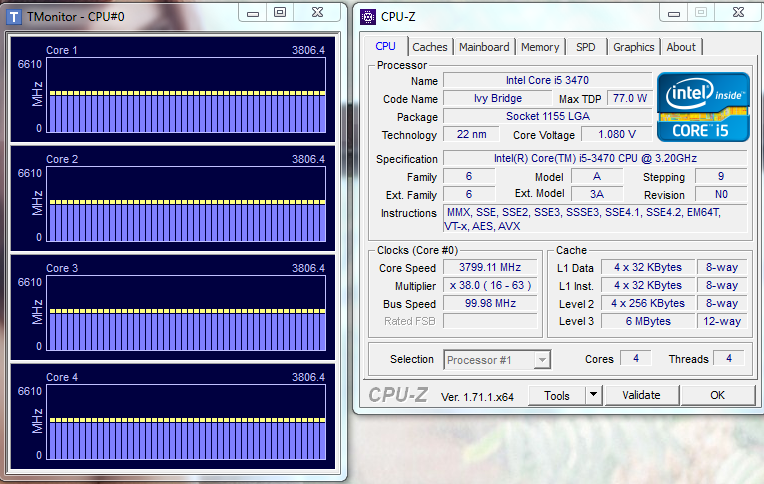Image resolution: width=764 pixels, height=484 pixels.
Task: Click the multiplier value 'x 38.0 ( 16 - 63 )'
Action: click(490, 286)
